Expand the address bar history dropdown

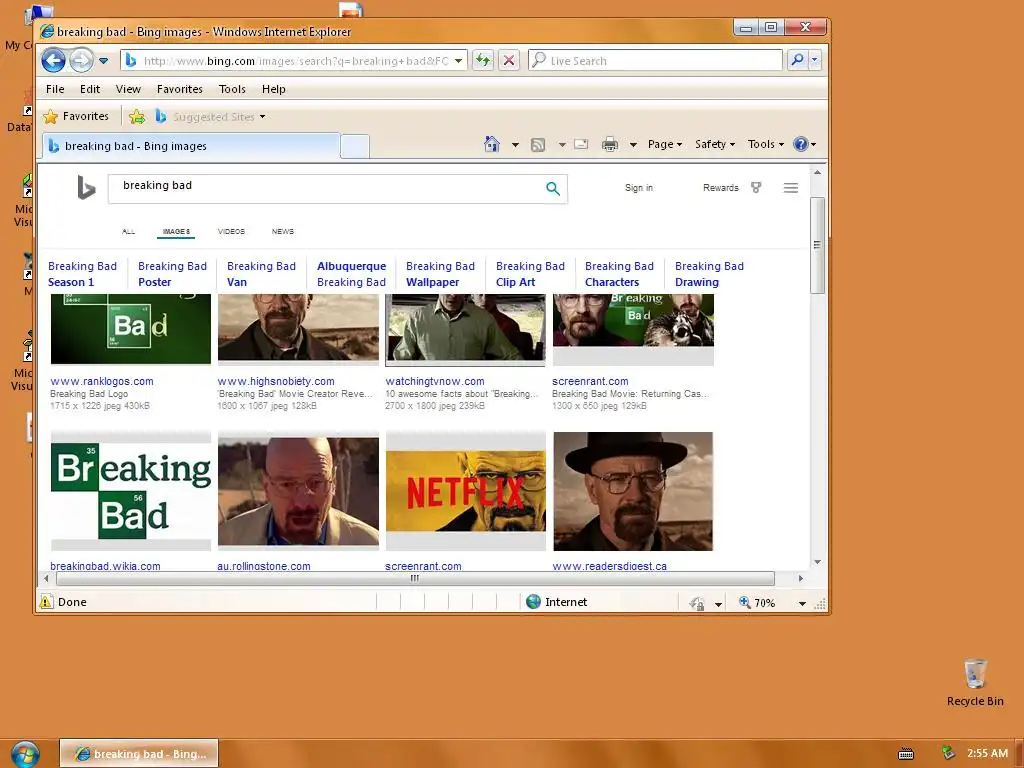point(458,61)
